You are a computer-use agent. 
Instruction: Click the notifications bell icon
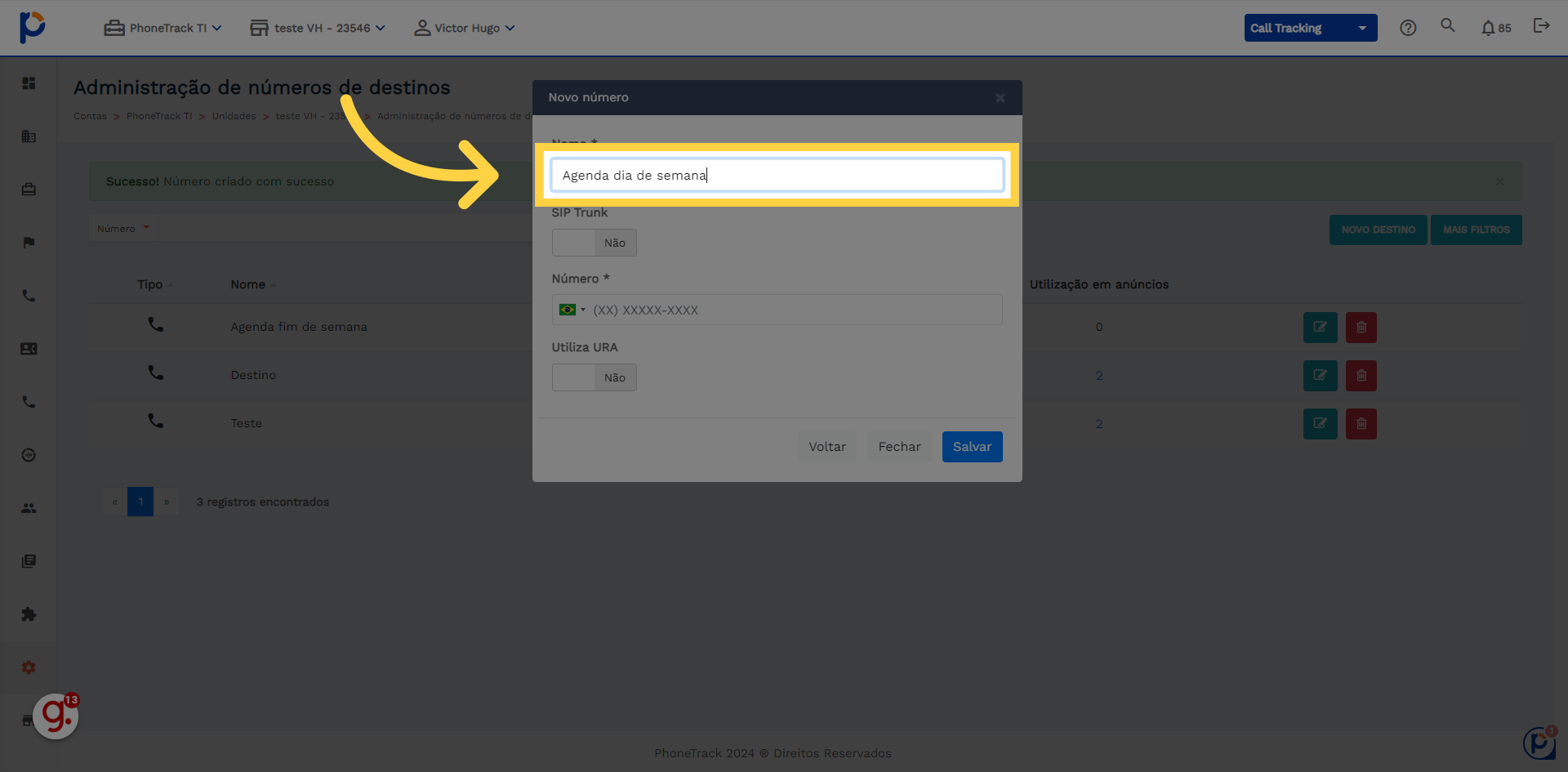click(x=1488, y=28)
